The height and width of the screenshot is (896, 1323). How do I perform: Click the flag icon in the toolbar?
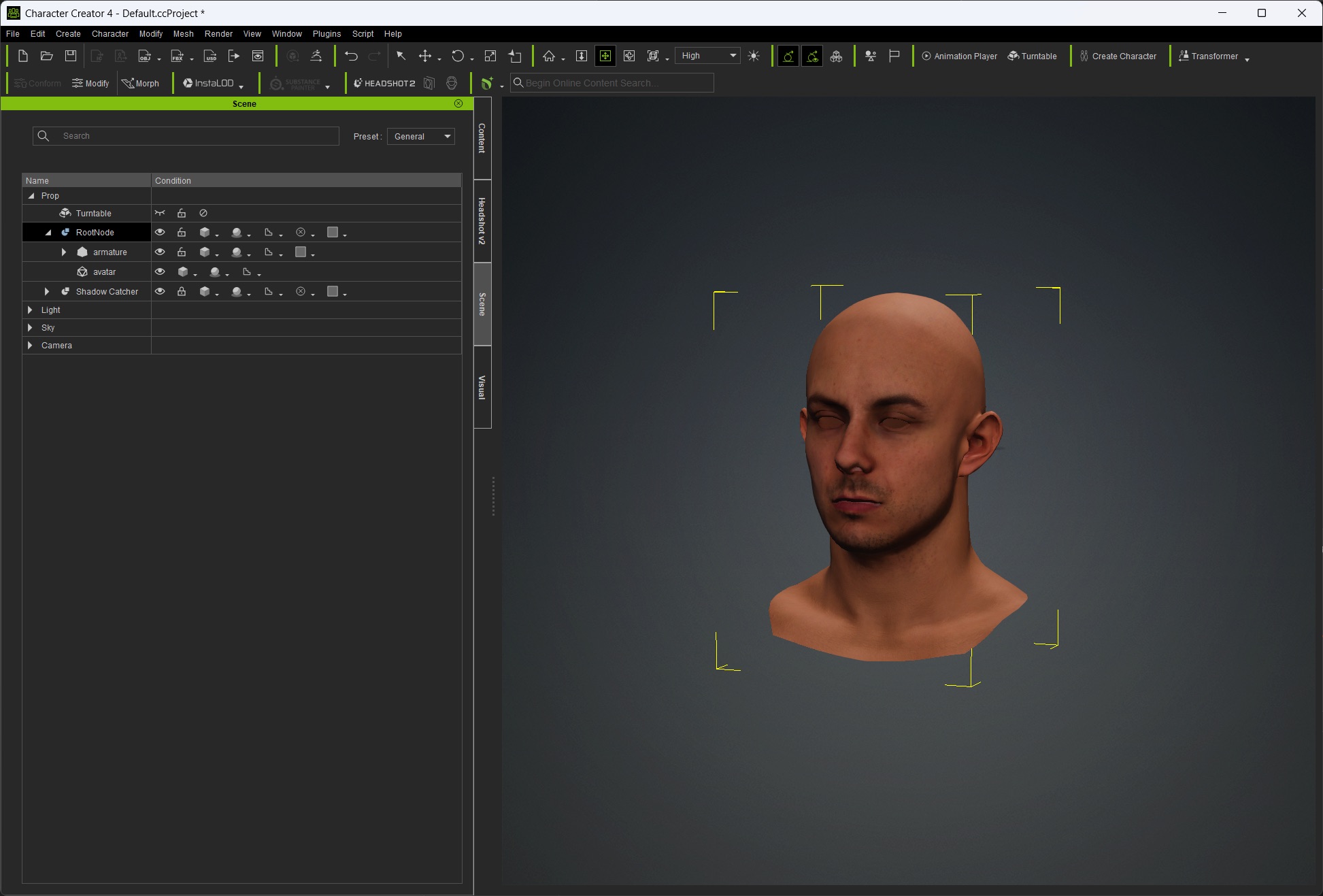coord(894,56)
